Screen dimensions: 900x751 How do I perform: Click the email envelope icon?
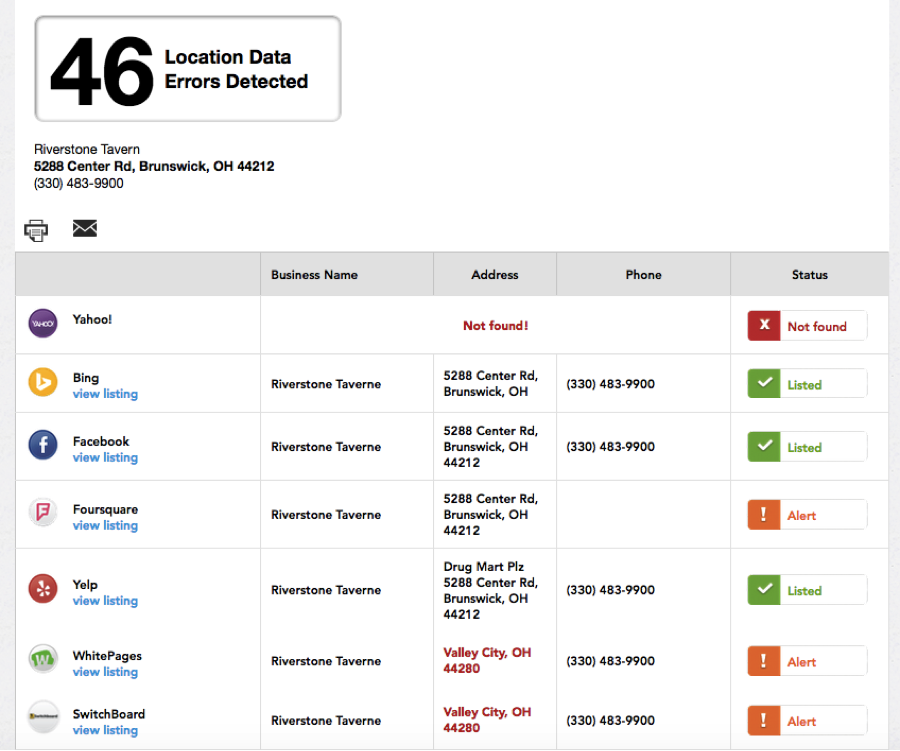pyautogui.click(x=85, y=228)
